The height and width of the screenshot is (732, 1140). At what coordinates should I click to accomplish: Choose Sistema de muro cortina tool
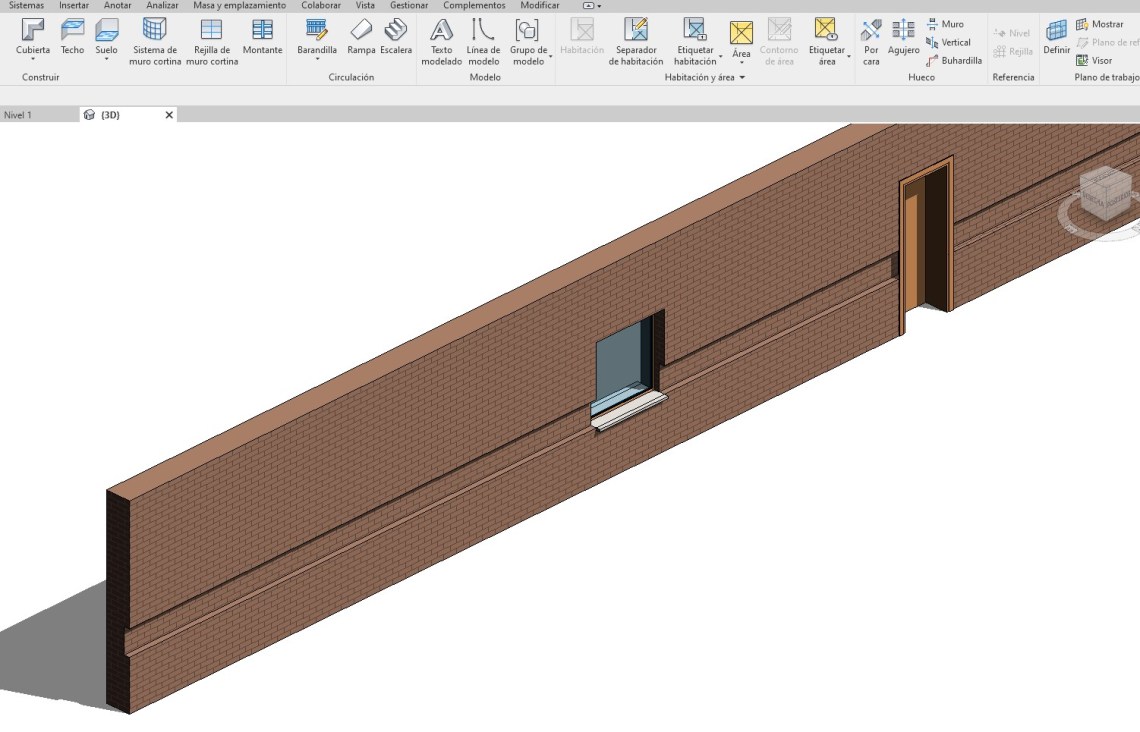click(x=153, y=42)
